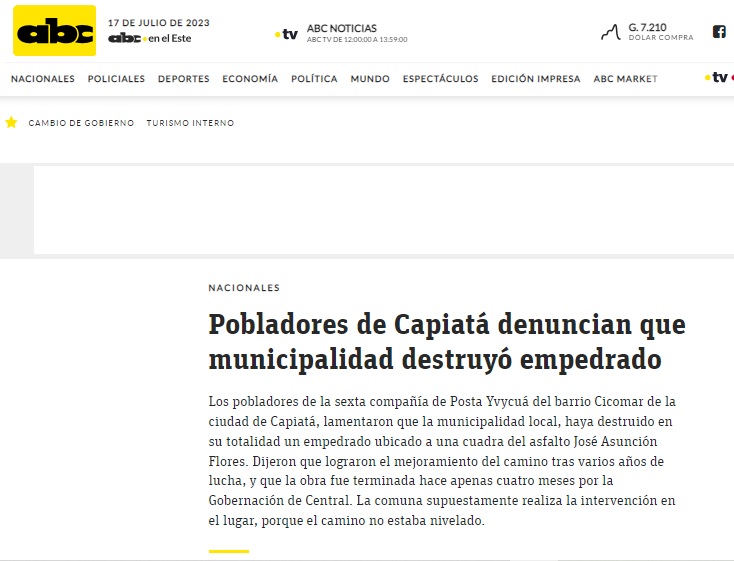The width and height of the screenshot is (734, 561).
Task: Navigate to the Política section
Action: pos(314,79)
